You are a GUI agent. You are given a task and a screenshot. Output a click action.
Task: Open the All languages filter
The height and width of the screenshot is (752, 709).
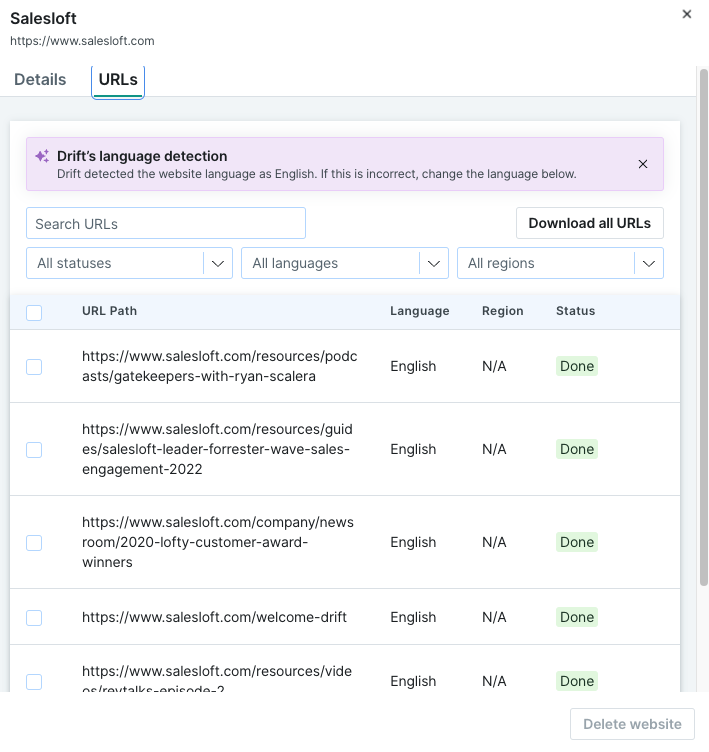click(x=345, y=263)
